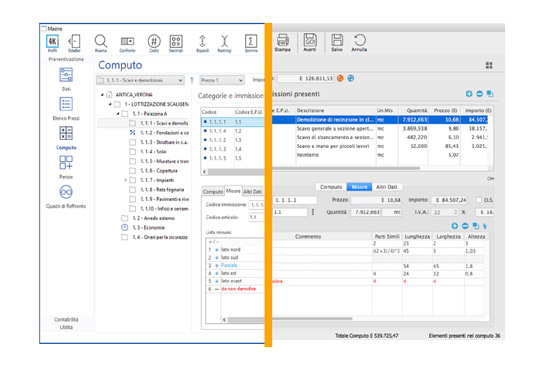Click the Codice articolo input field
The width and height of the screenshot is (544, 373).
(x=256, y=217)
